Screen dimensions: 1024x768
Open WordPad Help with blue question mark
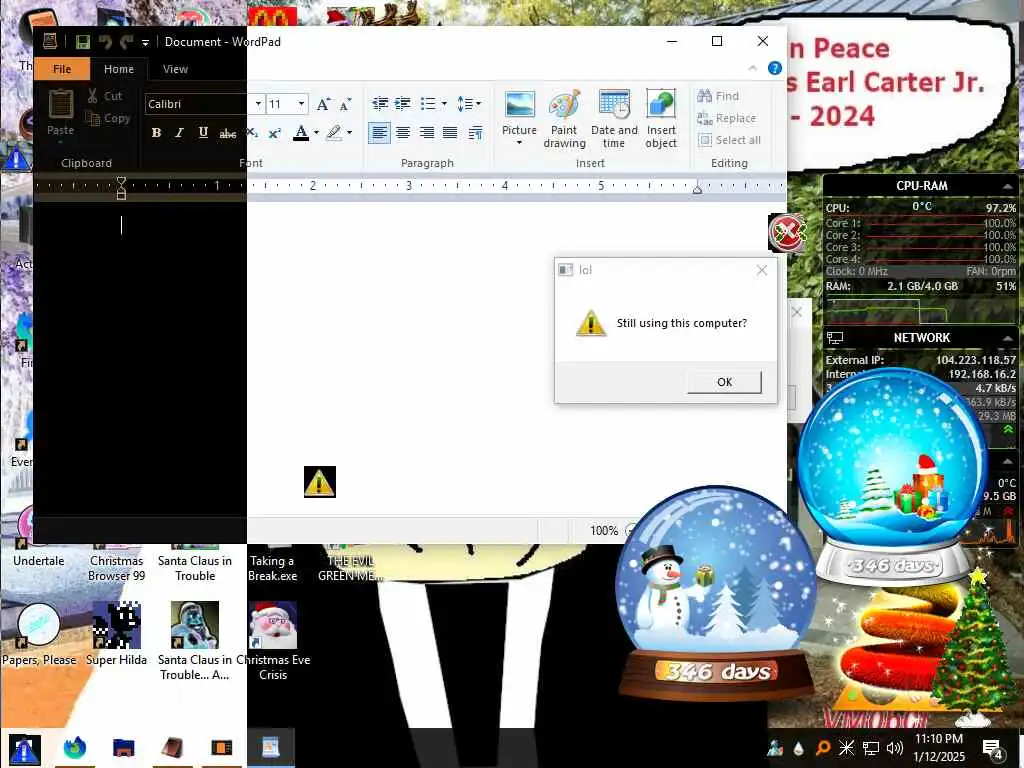(x=775, y=68)
